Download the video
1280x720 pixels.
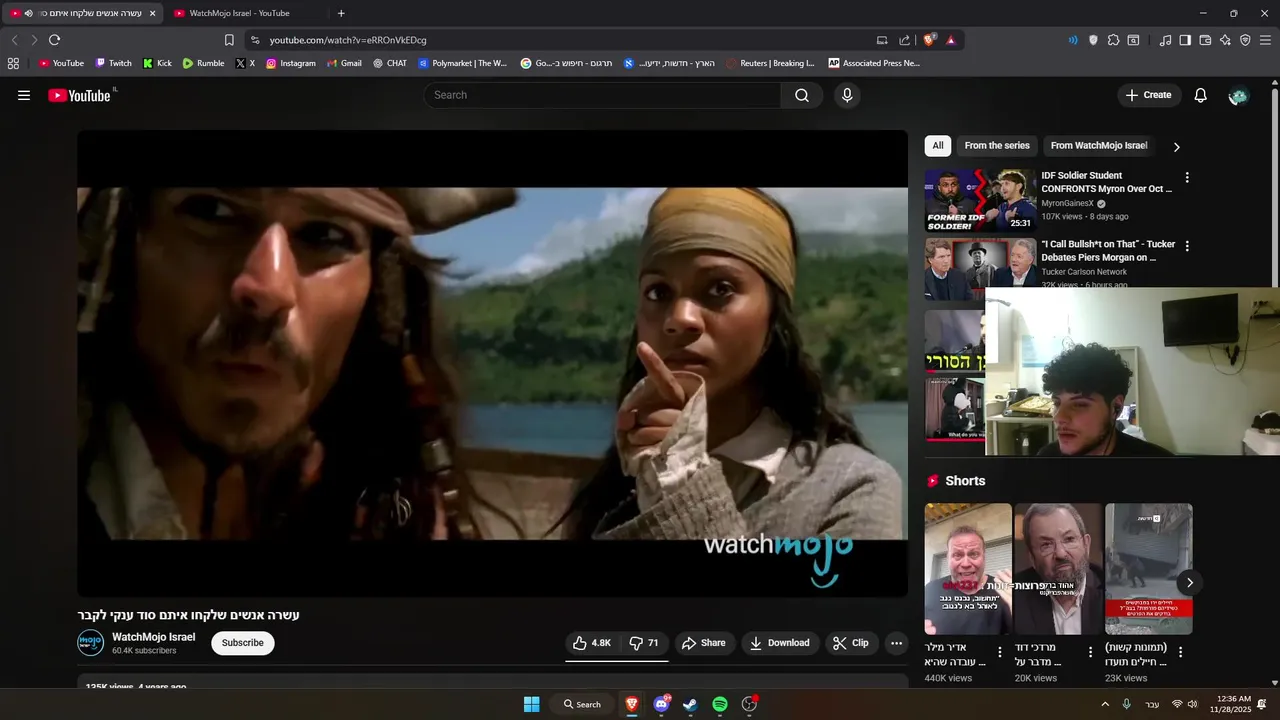pos(780,643)
